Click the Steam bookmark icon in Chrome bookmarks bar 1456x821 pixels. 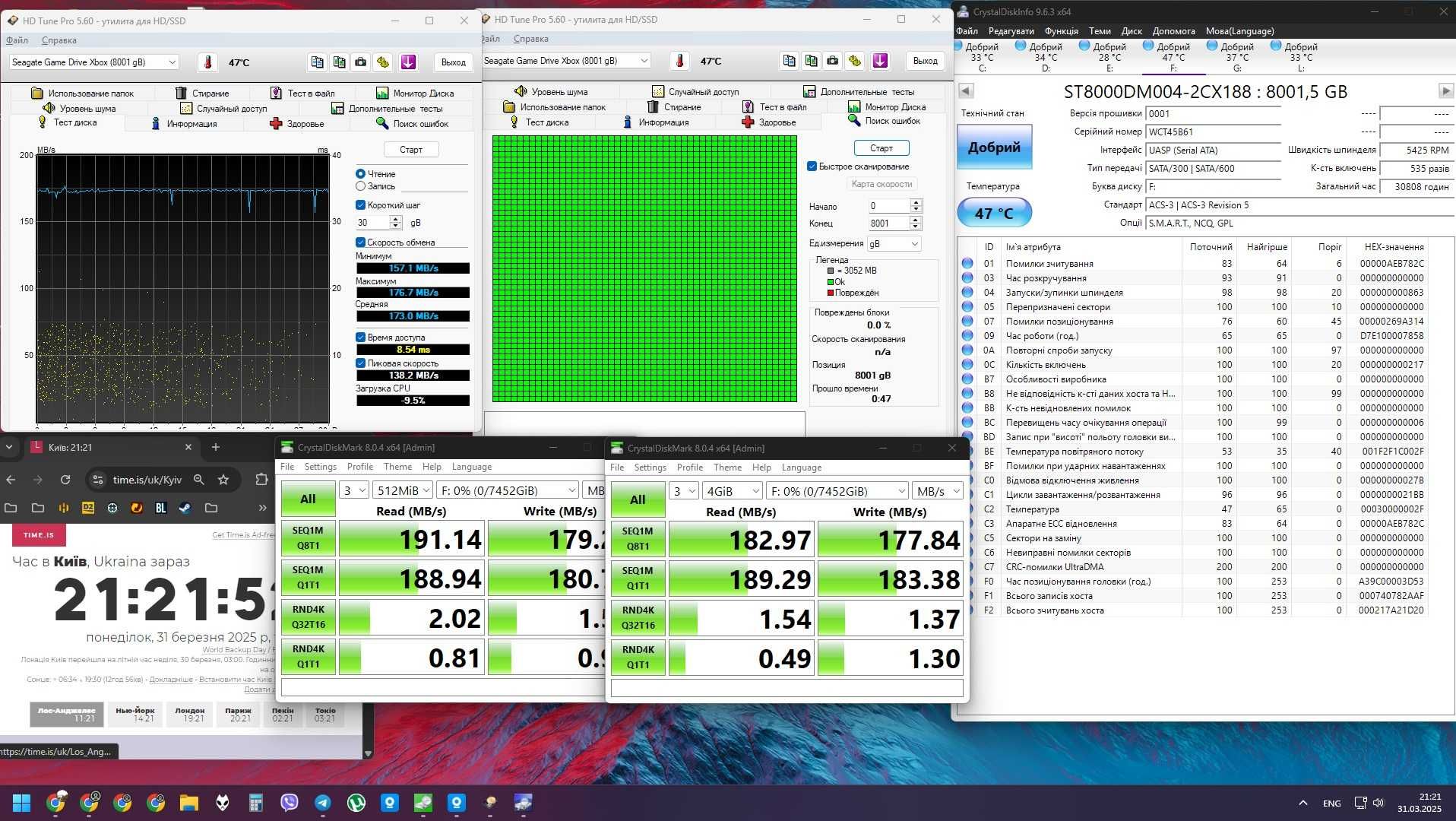pyautogui.click(x=185, y=508)
